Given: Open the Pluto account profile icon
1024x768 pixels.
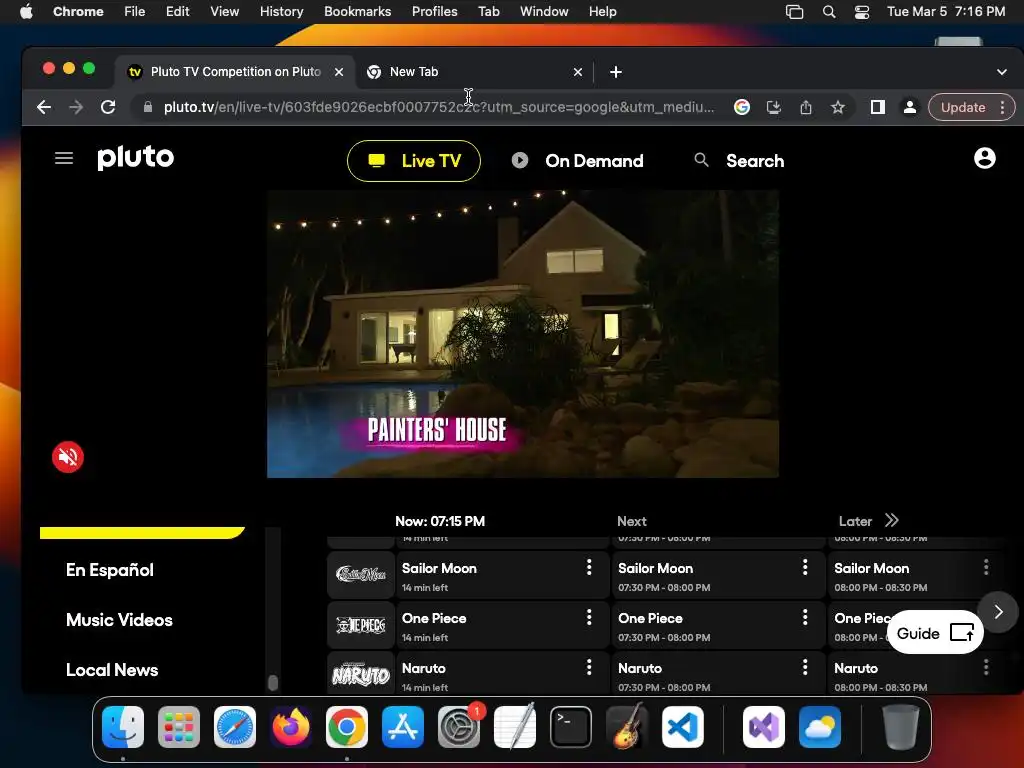Looking at the screenshot, I should point(984,158).
